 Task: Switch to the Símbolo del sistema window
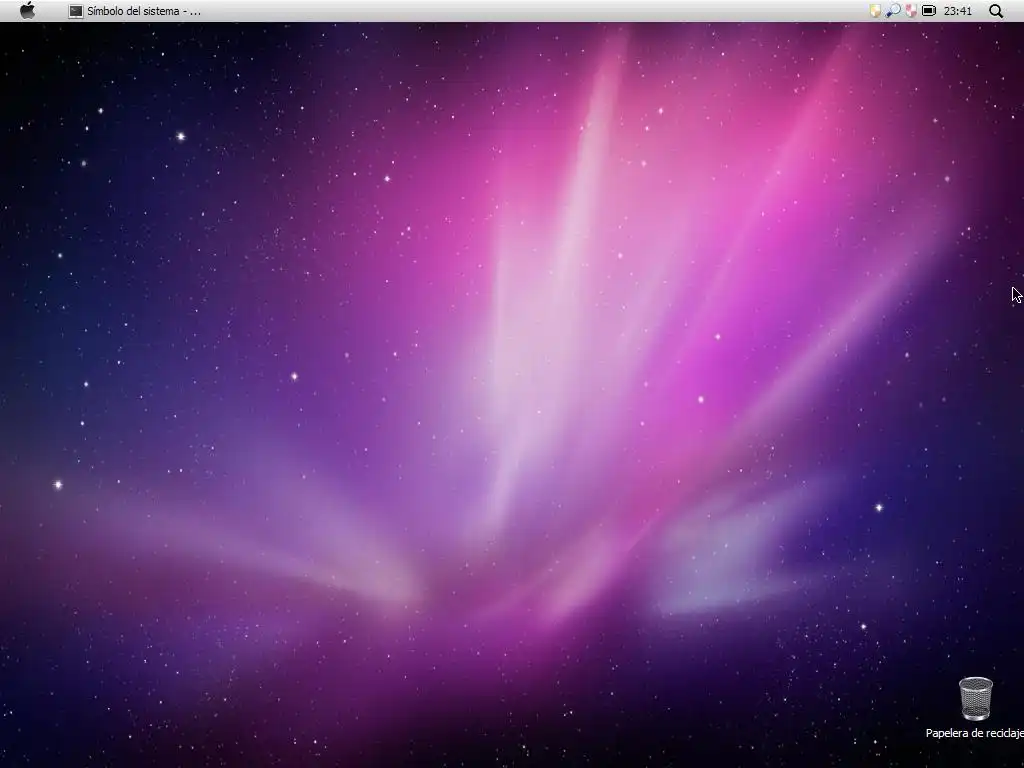click(x=135, y=11)
